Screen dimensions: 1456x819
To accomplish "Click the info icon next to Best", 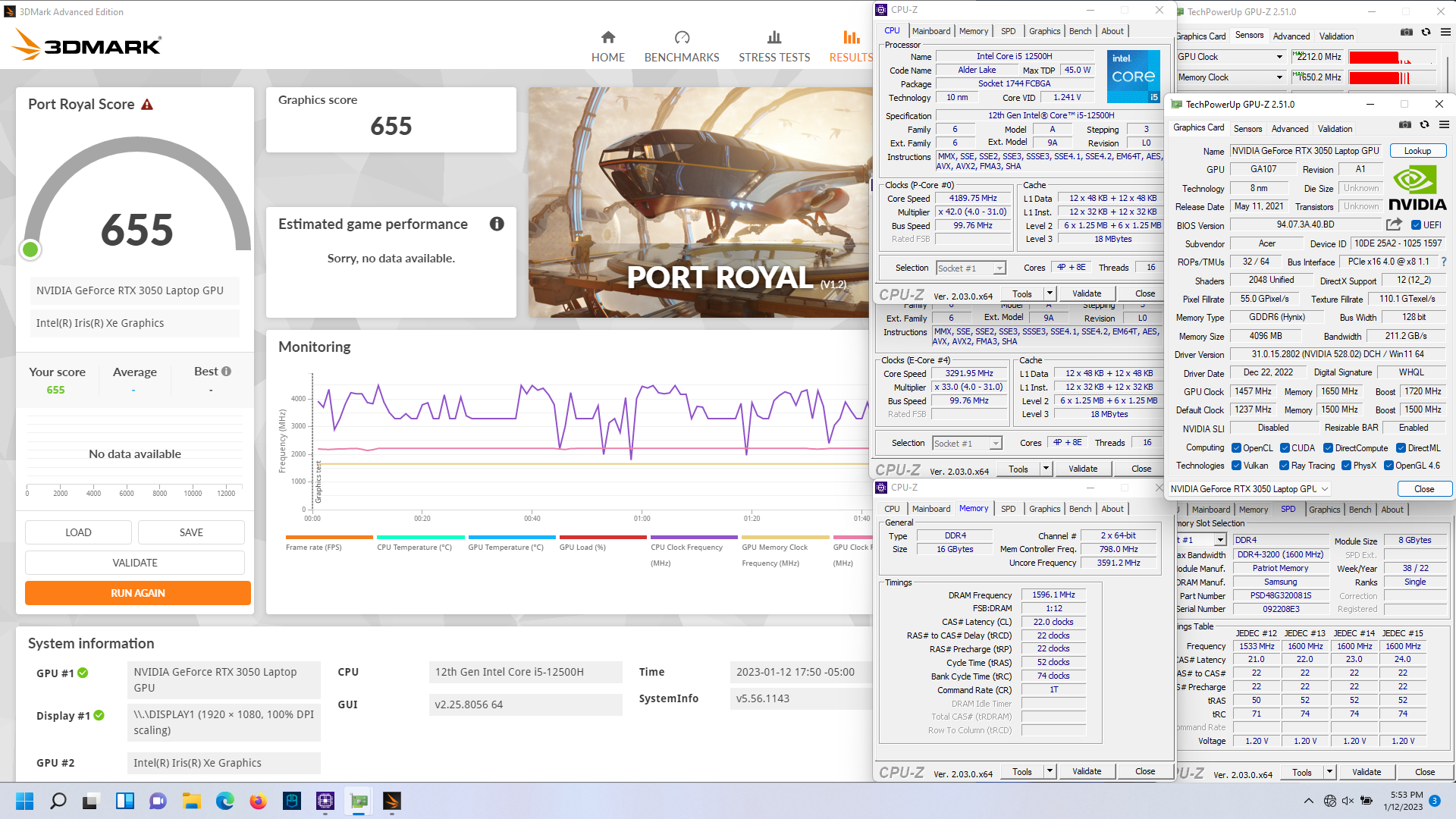I will tap(226, 371).
